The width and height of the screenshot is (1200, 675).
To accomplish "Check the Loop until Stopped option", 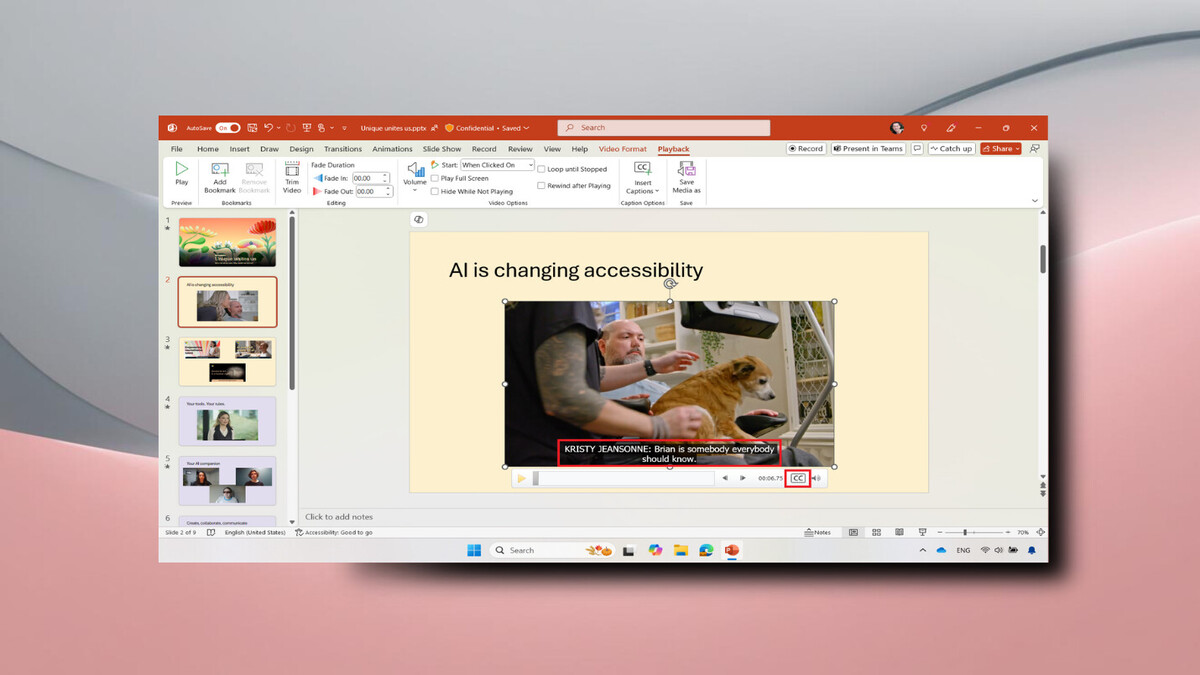I will [541, 169].
